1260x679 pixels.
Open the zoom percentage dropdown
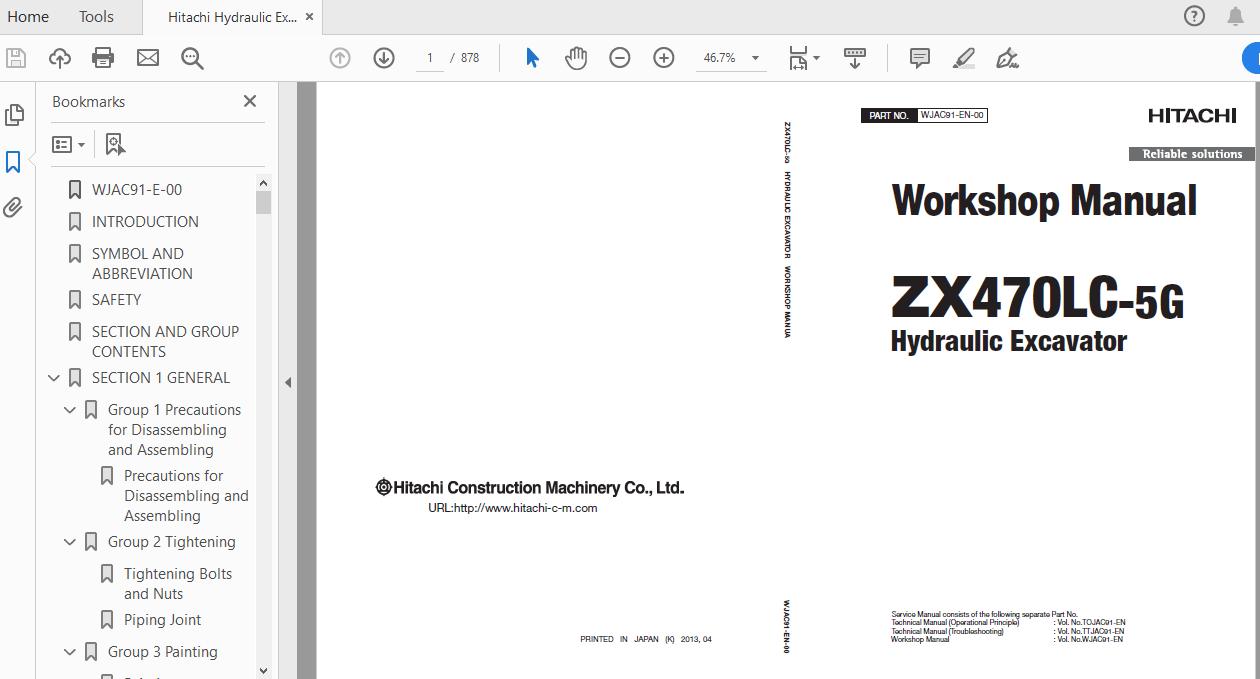pyautogui.click(x=756, y=57)
